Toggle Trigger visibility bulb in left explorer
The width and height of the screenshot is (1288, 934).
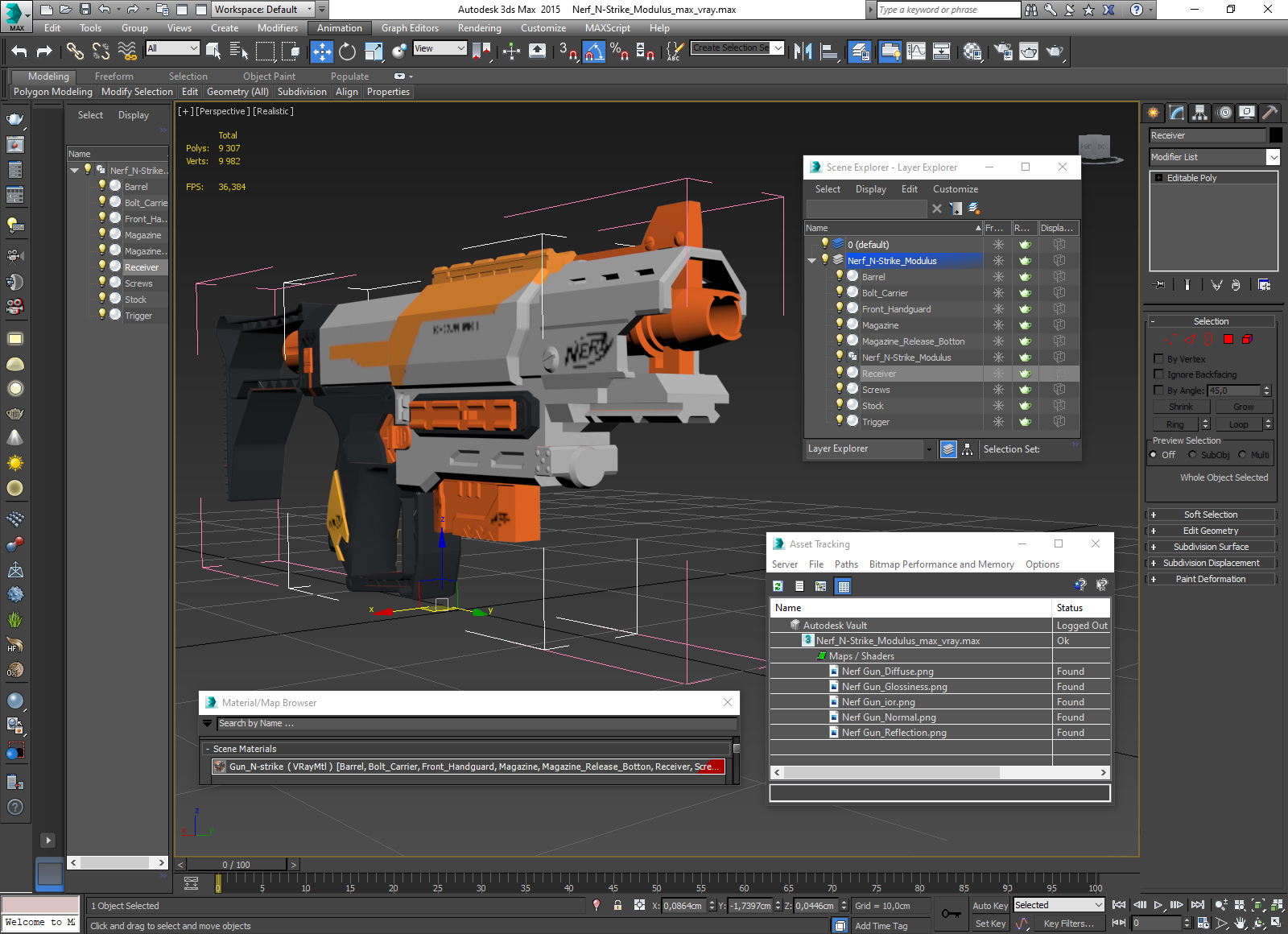(102, 315)
